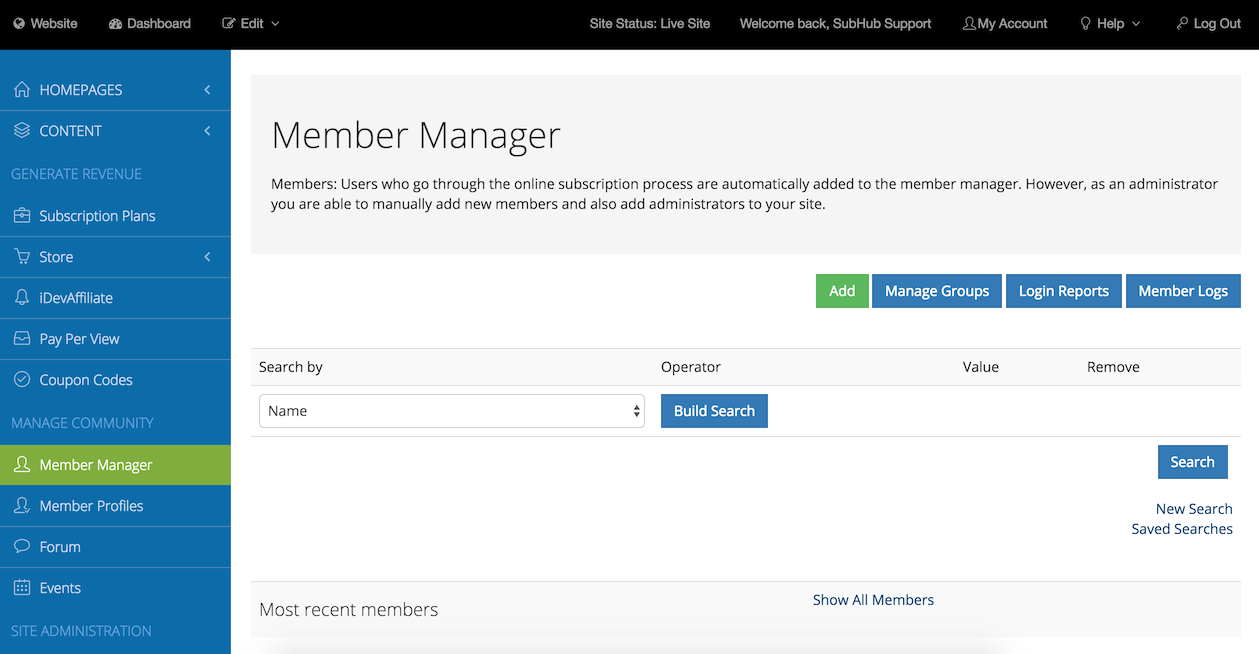
Task: Click the Forum speech bubble icon
Action: point(22,547)
